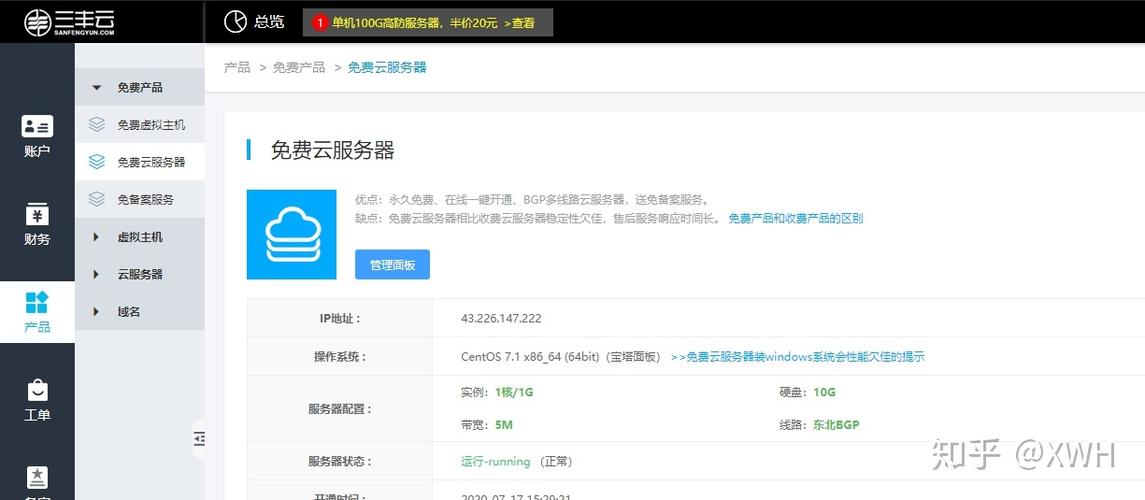1145x500 pixels.
Task: Open the windows系统性能欠佳 notice link
Action: coord(797,357)
